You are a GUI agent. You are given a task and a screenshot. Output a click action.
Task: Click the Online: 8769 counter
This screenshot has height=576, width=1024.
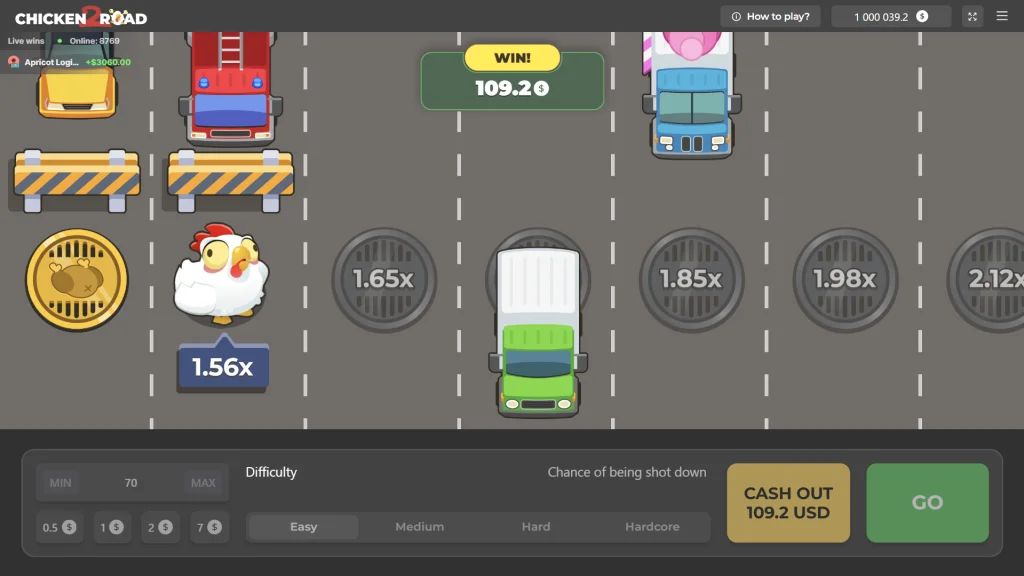click(95, 40)
